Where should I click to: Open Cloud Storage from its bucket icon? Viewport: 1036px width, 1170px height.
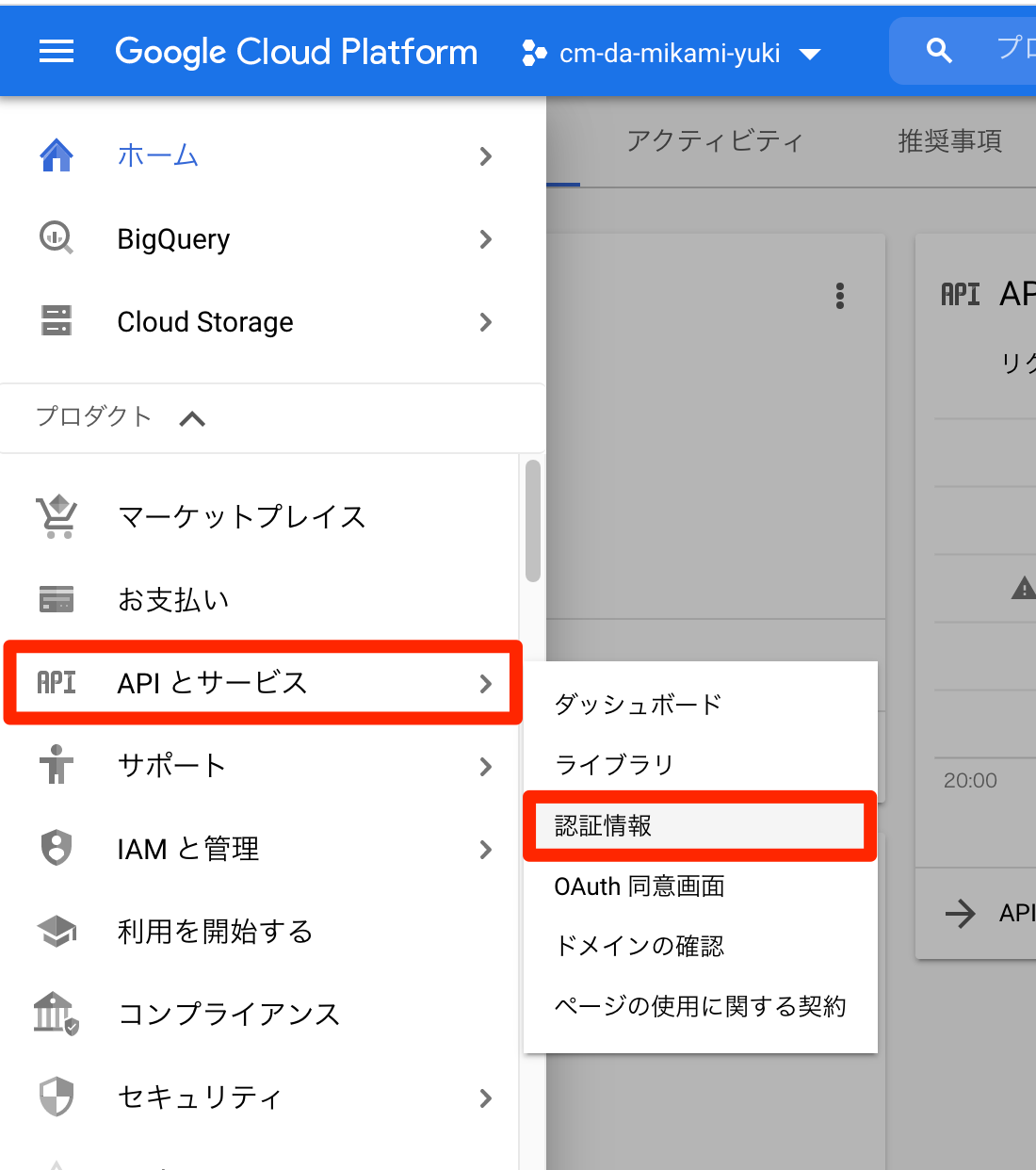pos(57,321)
